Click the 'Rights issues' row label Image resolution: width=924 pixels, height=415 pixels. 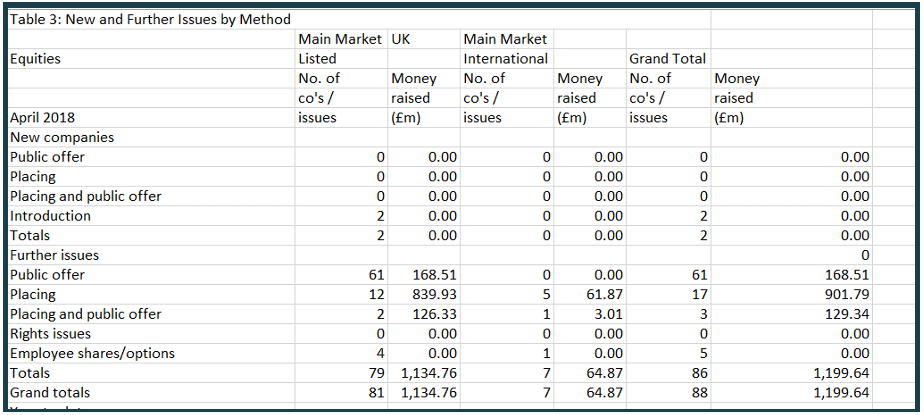click(x=50, y=334)
